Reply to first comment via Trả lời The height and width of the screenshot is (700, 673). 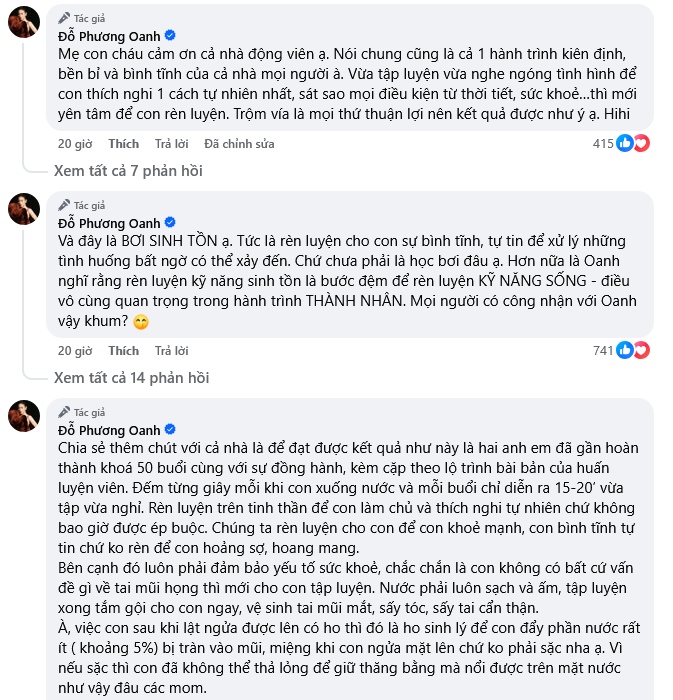(171, 144)
